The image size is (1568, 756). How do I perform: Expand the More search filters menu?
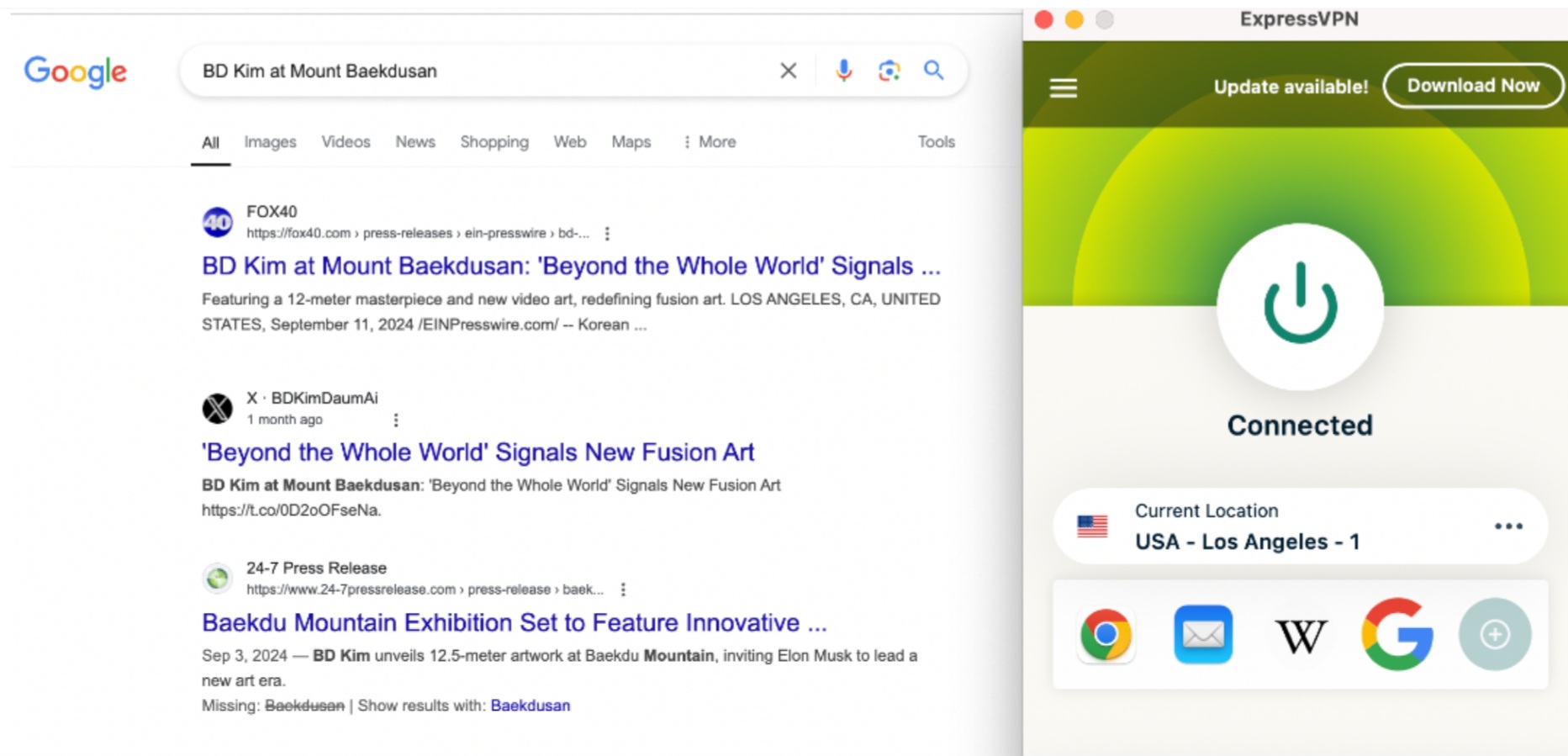point(710,142)
